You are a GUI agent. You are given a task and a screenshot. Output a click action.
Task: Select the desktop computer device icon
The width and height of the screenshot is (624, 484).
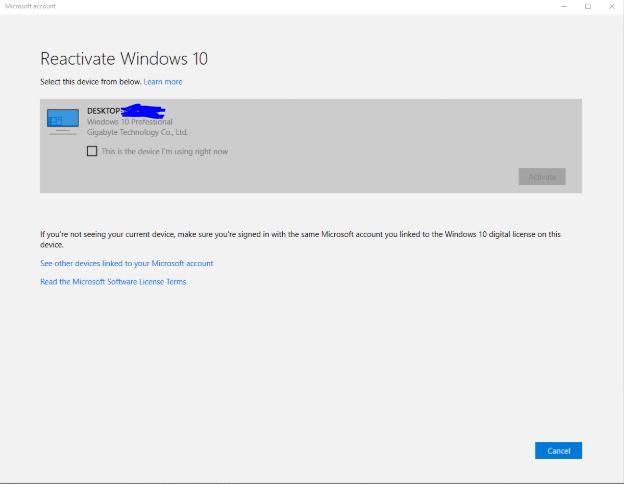[62, 122]
